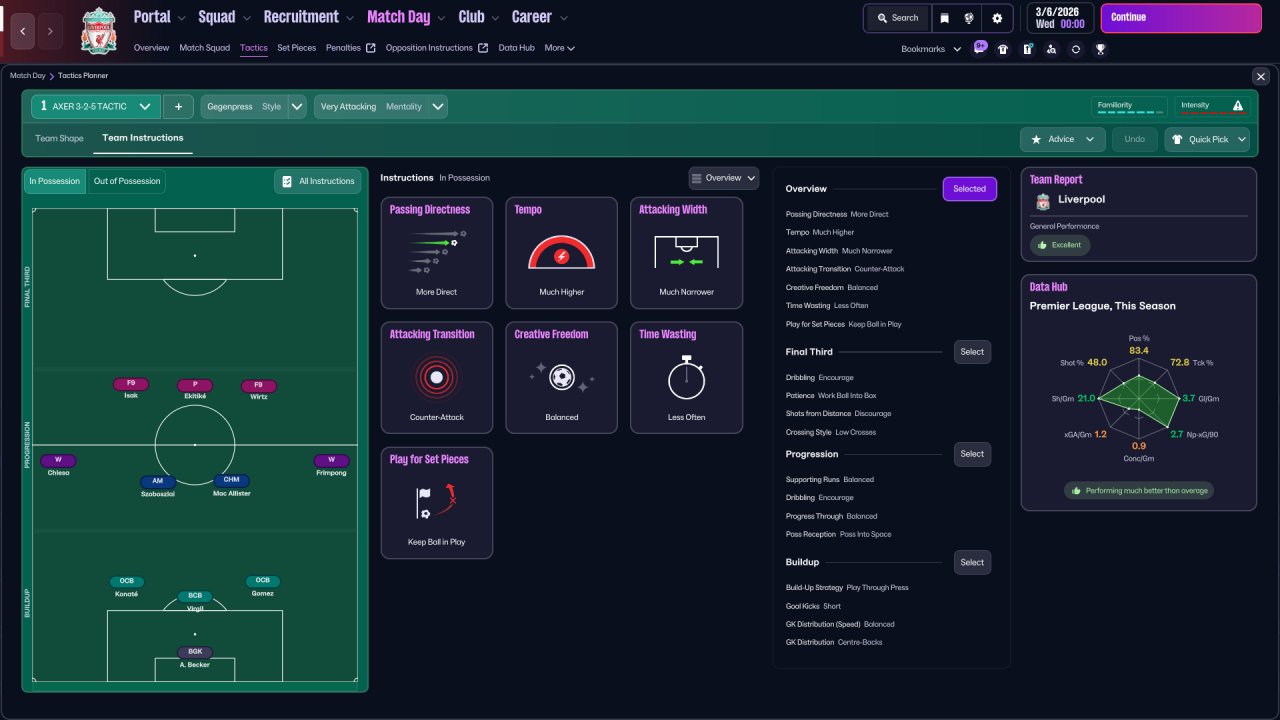Open the Opposition Instructions tab

click(x=437, y=48)
